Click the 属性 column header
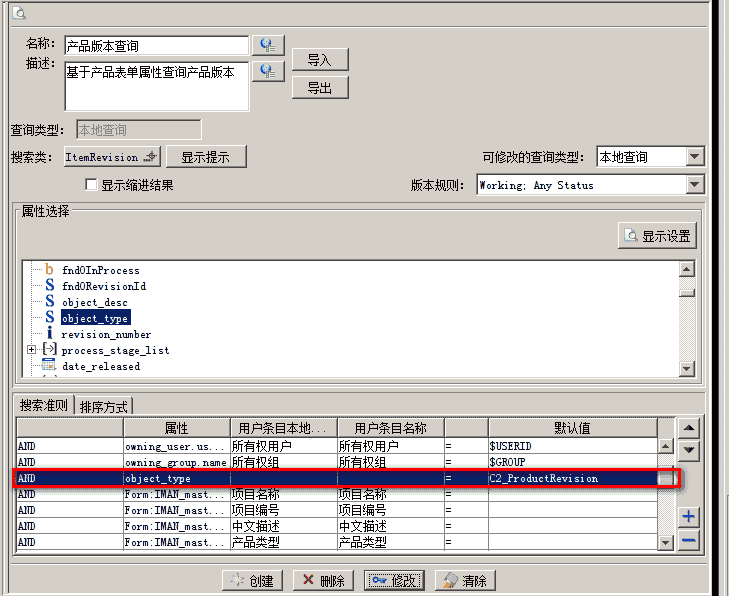The image size is (729, 596). tap(177, 428)
